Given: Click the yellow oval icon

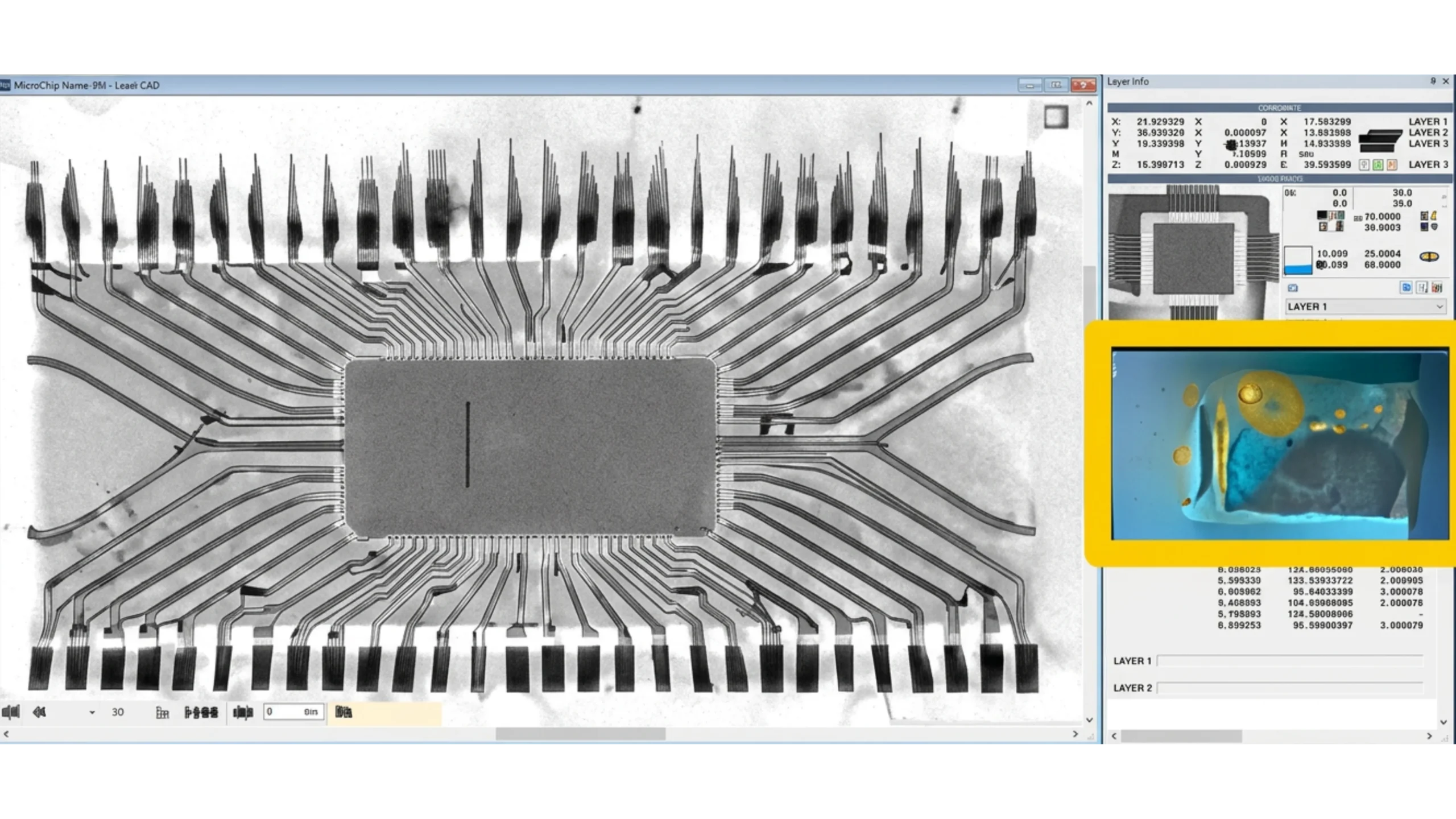Looking at the screenshot, I should [1429, 257].
